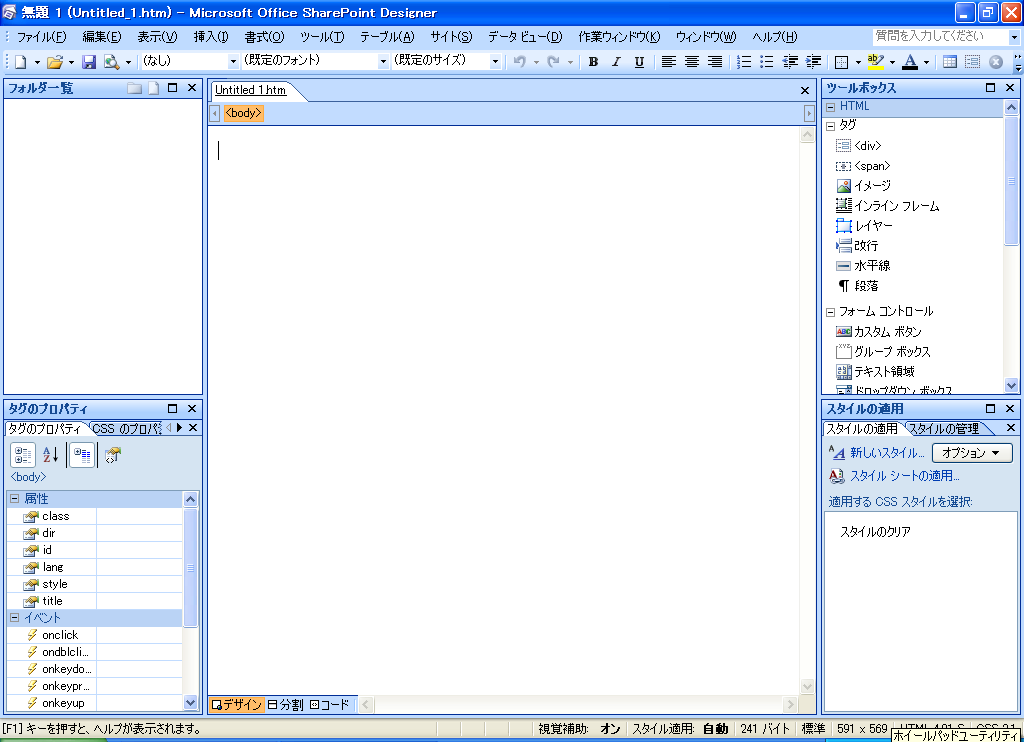Click the Open file folder icon
This screenshot has height=742, width=1024.
54,62
